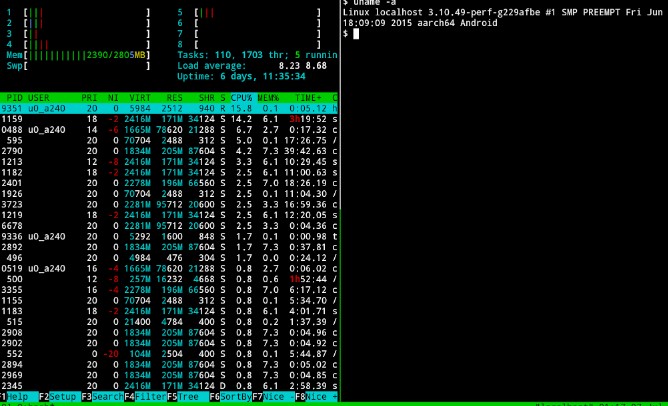Select the highlighted process row 9351

(x=168, y=108)
